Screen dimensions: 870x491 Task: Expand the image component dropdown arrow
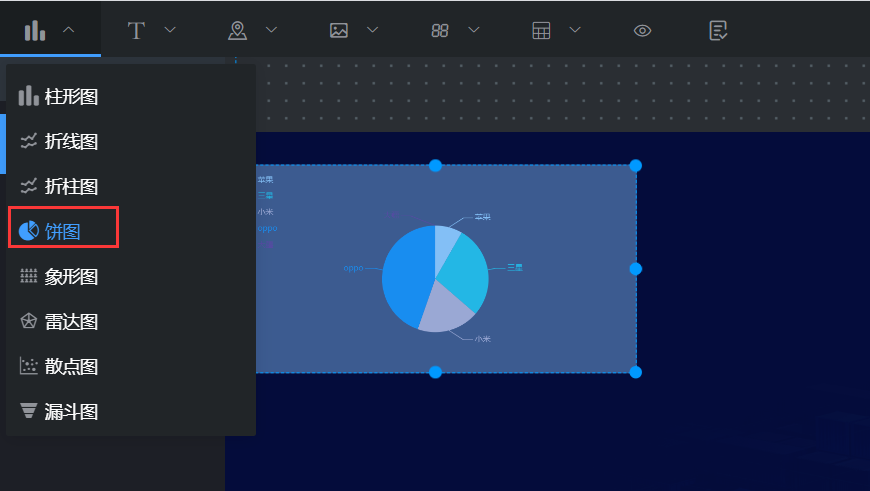coord(373,30)
